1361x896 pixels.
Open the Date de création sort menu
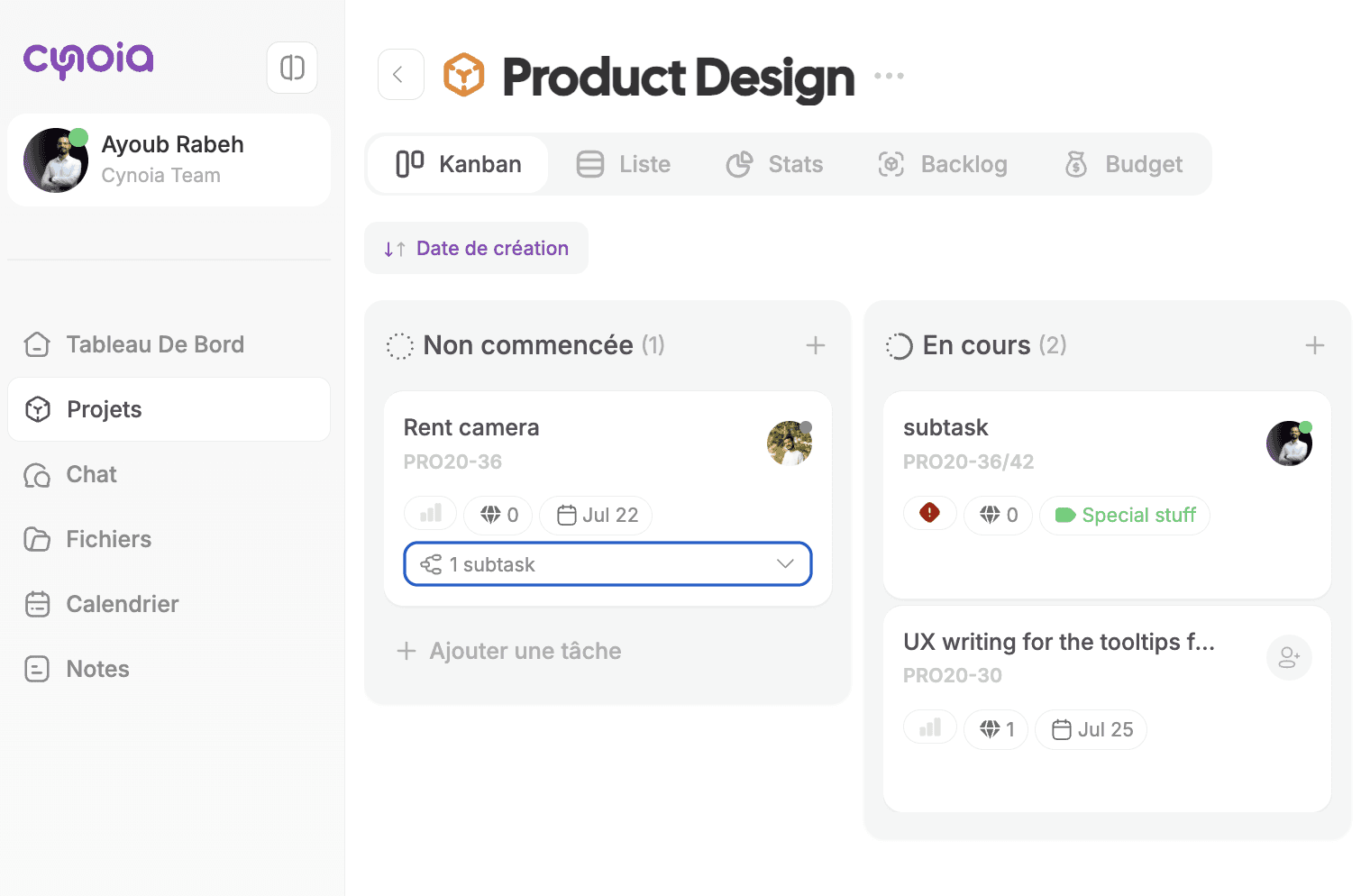pos(476,248)
